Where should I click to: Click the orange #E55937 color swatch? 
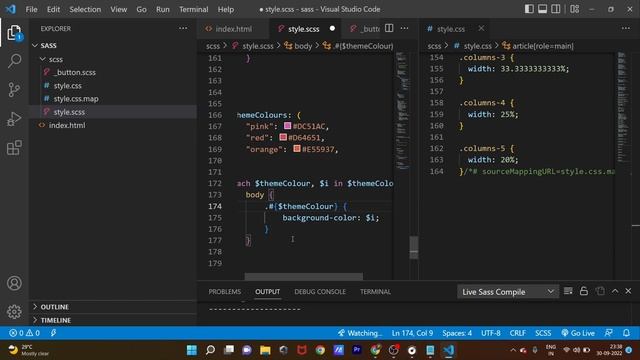[297, 149]
